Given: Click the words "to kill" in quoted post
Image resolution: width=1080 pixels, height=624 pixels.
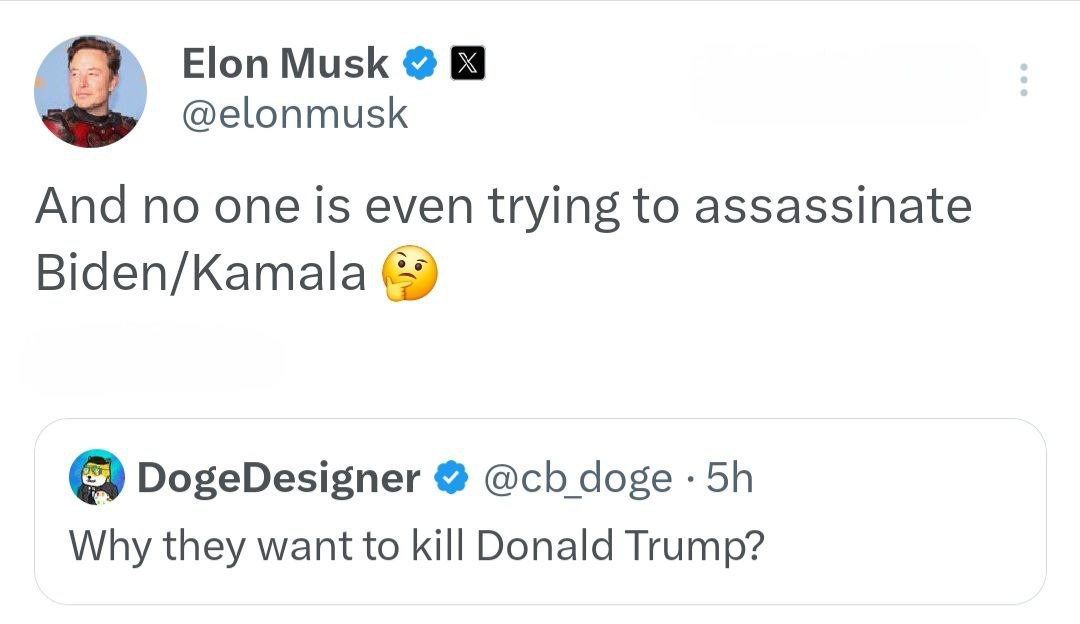Looking at the screenshot, I should click(420, 546).
